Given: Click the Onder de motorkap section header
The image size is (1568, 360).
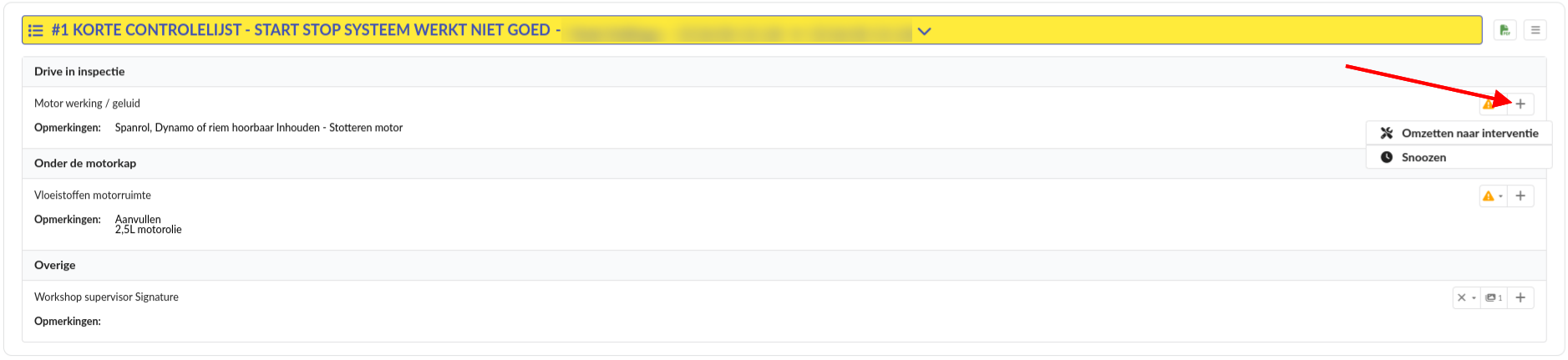Looking at the screenshot, I should coord(85,164).
